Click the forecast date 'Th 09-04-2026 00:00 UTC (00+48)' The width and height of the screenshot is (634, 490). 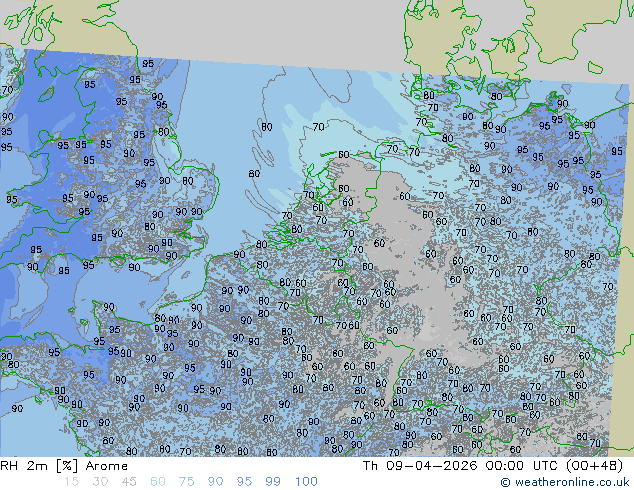tap(493, 466)
